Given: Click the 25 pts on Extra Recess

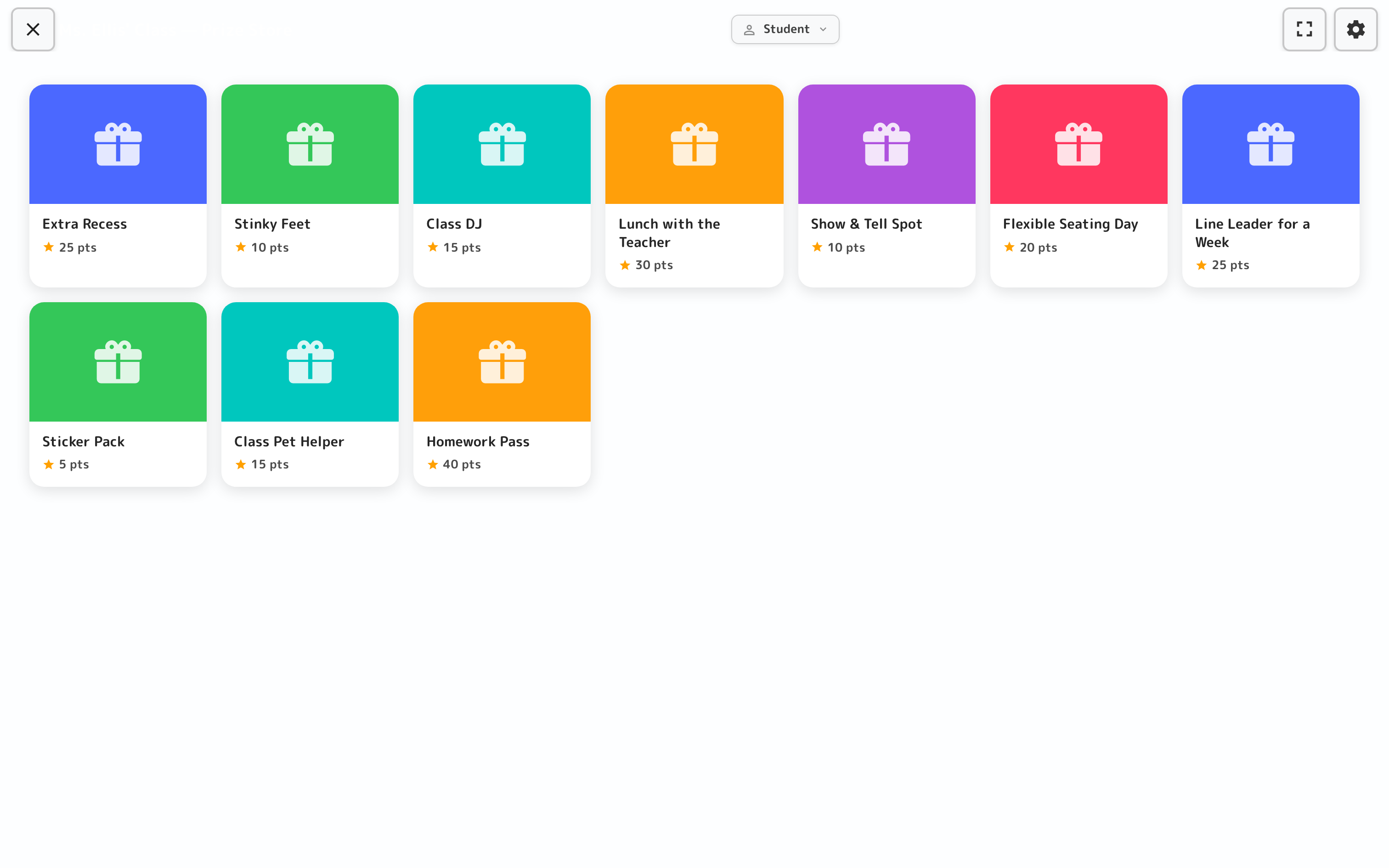Looking at the screenshot, I should click(x=78, y=248).
